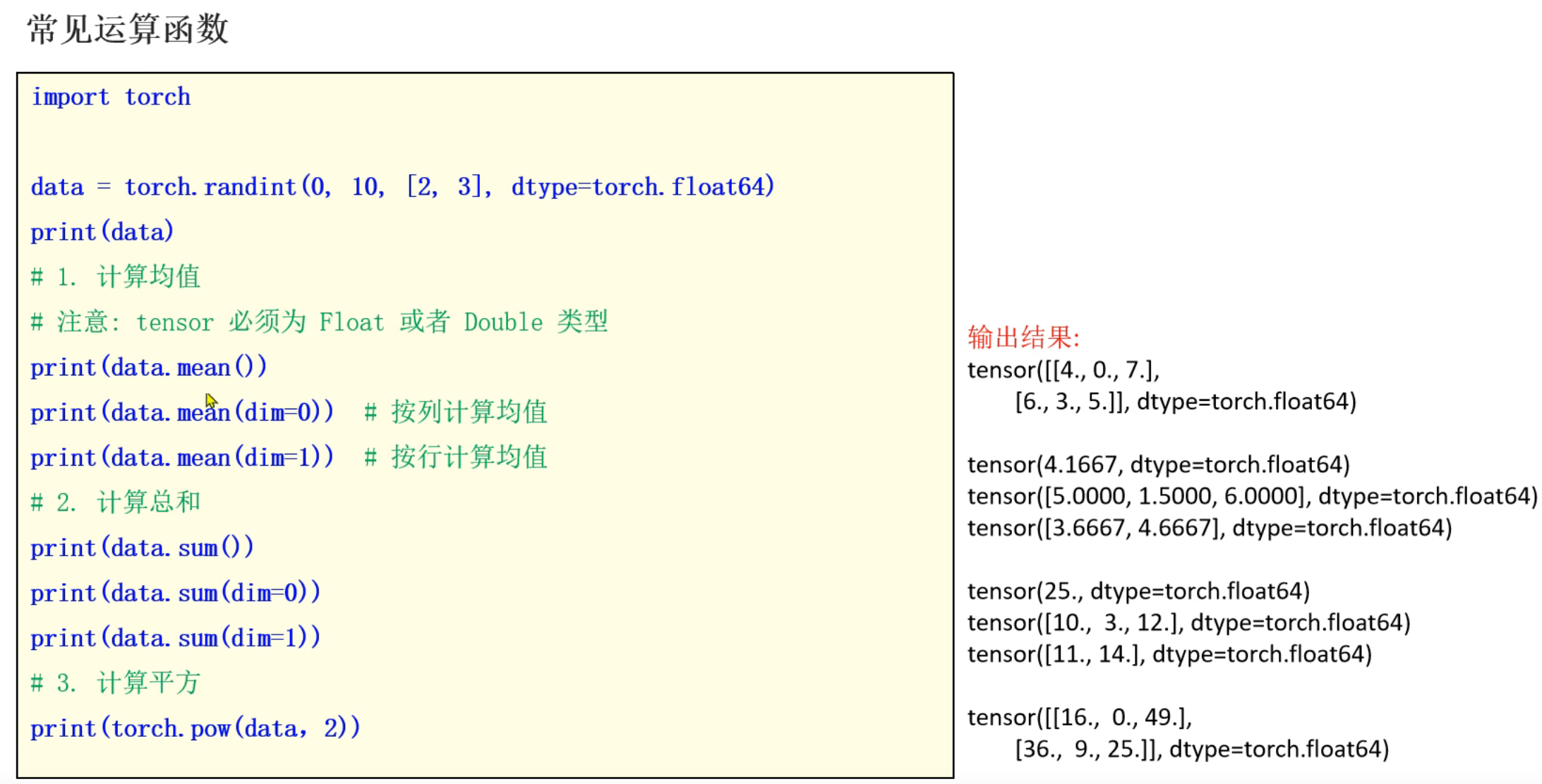Click the print(data.mean()) line
This screenshot has width=1542, height=784.
click(149, 368)
